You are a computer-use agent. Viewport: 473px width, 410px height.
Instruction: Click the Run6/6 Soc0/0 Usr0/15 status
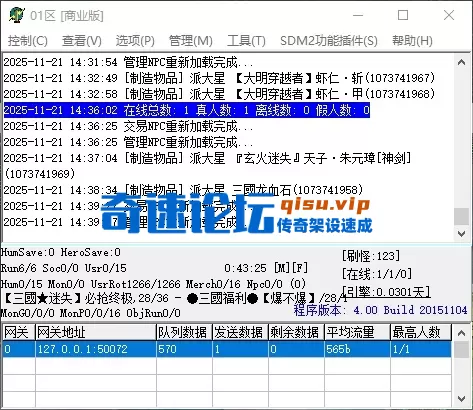pos(64,268)
